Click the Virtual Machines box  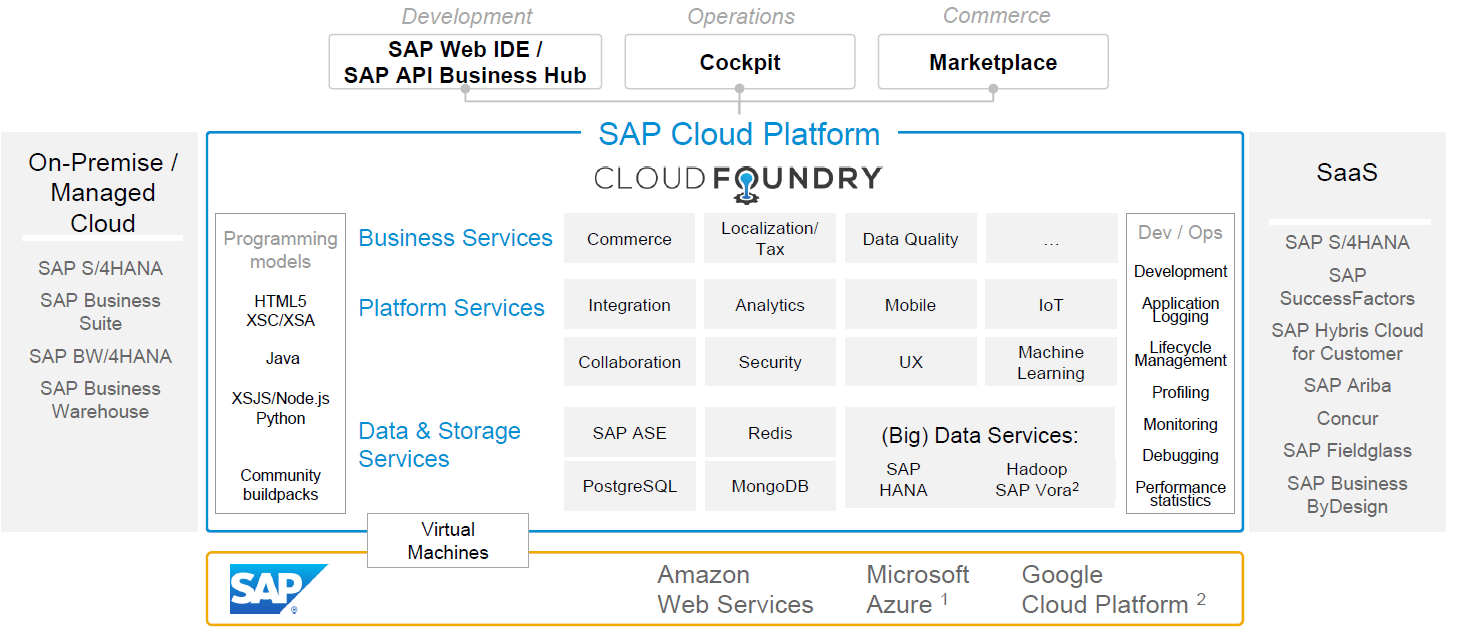pyautogui.click(x=447, y=541)
